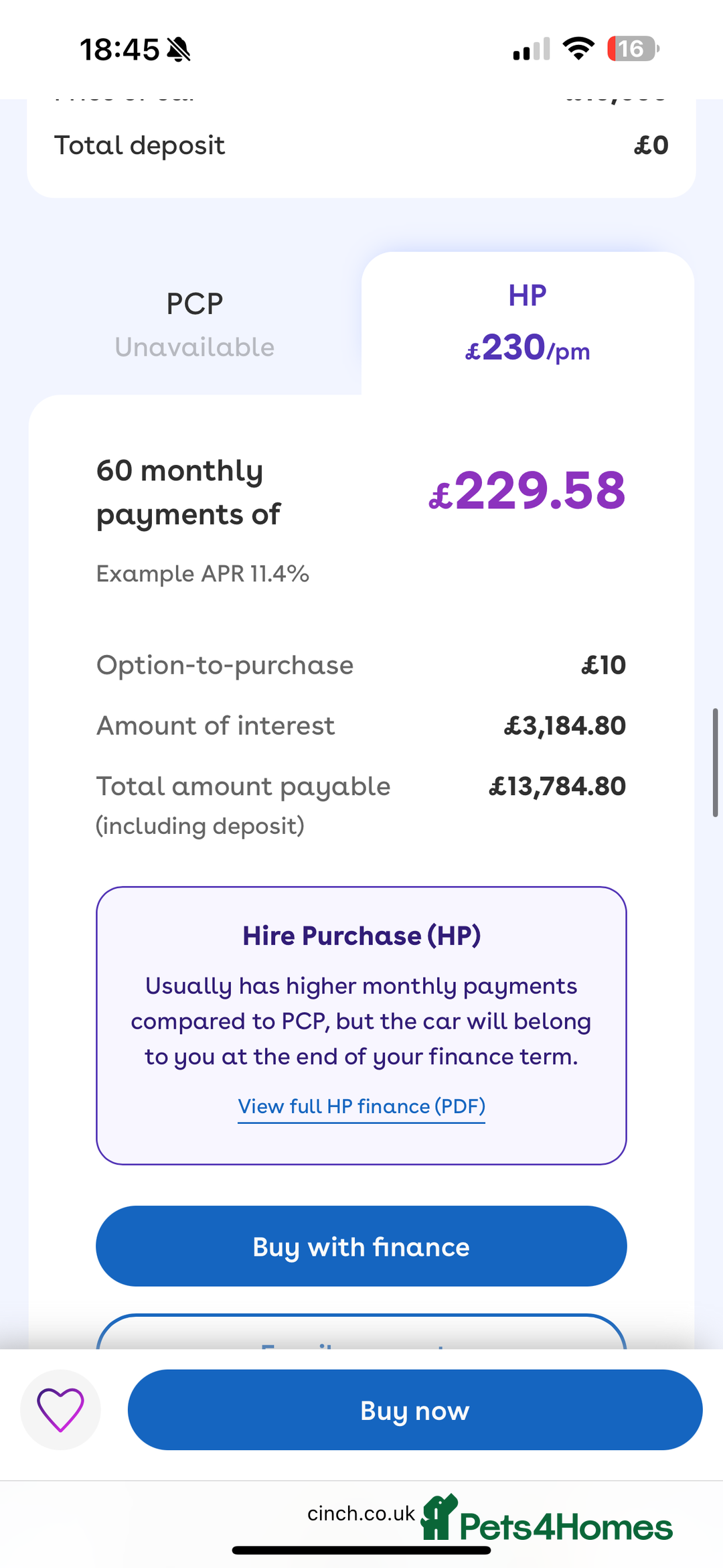Viewport: 723px width, 1568px height.
Task: Select the HP £230/pm tab
Action: pos(528,324)
